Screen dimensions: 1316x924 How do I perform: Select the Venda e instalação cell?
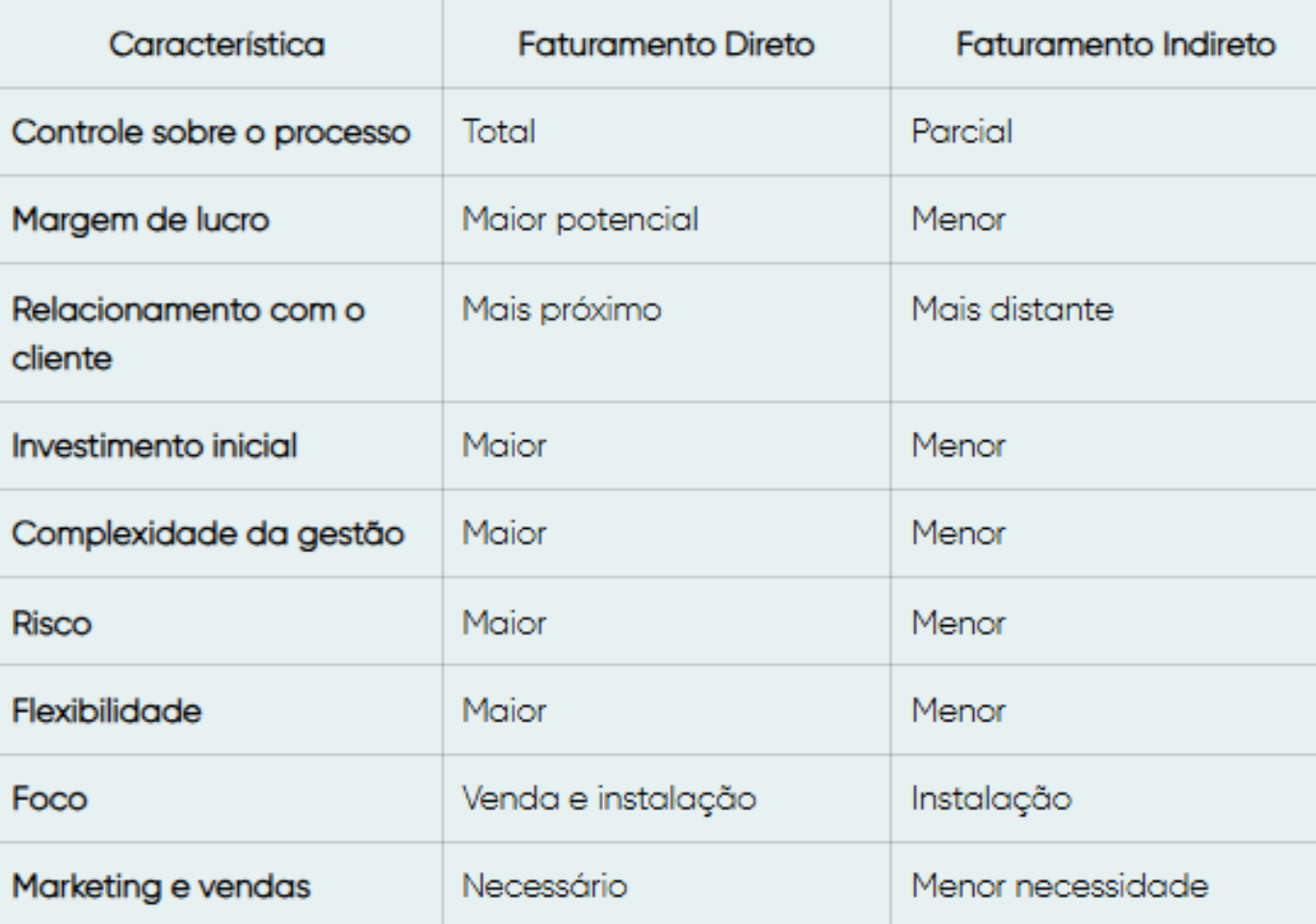[609, 799]
